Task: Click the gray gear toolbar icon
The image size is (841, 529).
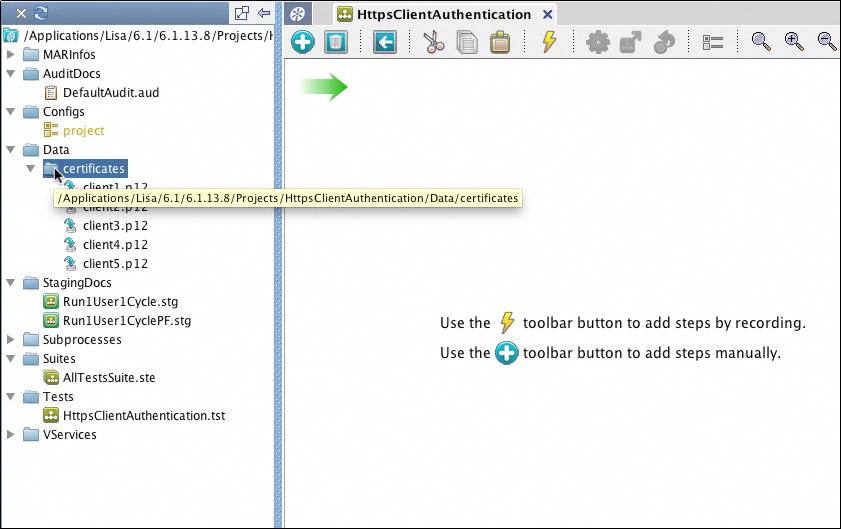Action: [x=598, y=42]
